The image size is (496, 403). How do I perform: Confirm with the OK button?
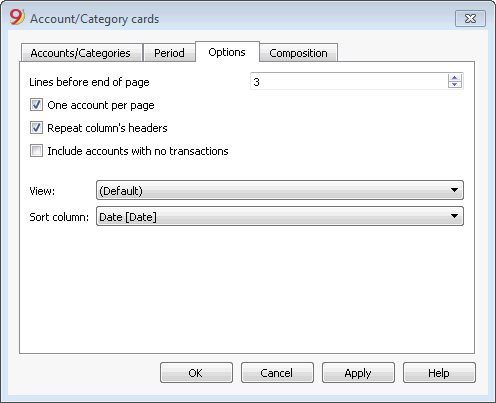(196, 373)
